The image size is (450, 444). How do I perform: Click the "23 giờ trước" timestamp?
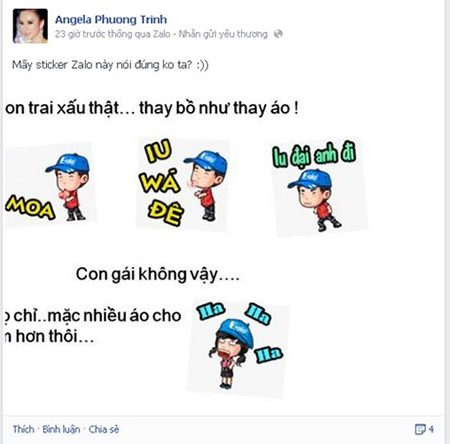[82, 34]
